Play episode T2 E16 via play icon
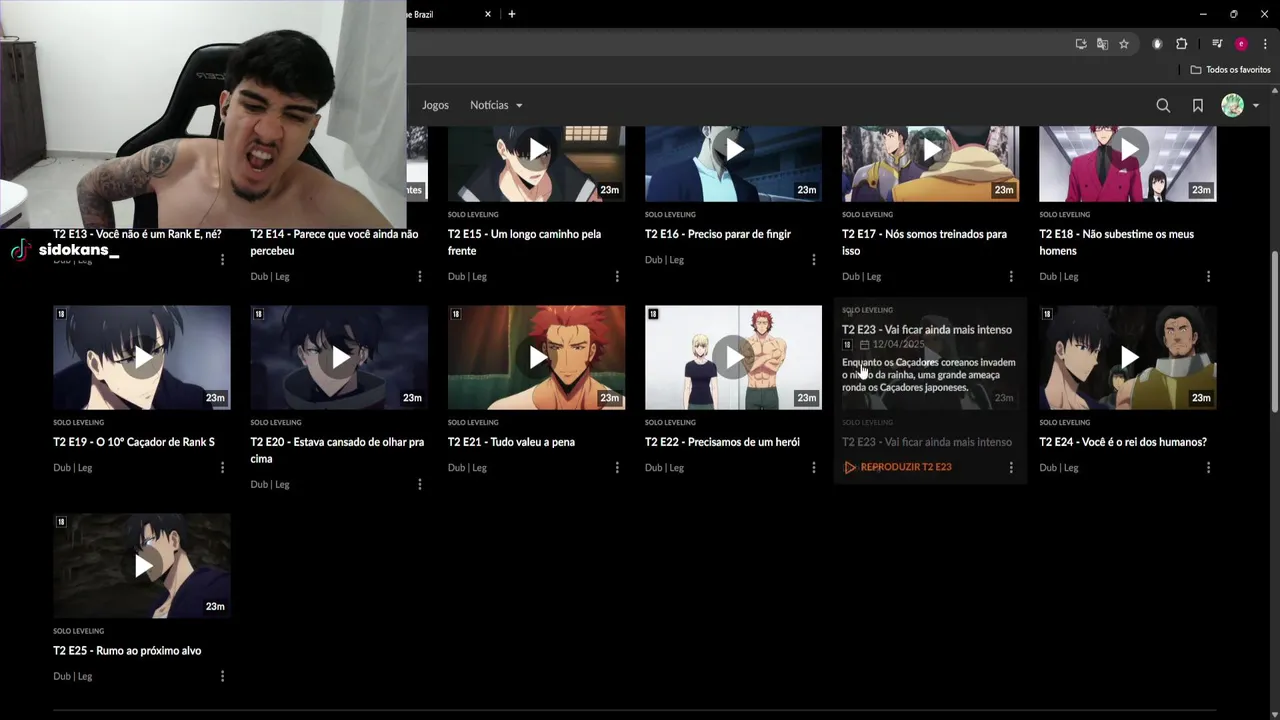This screenshot has width=1280, height=720. coord(734,150)
